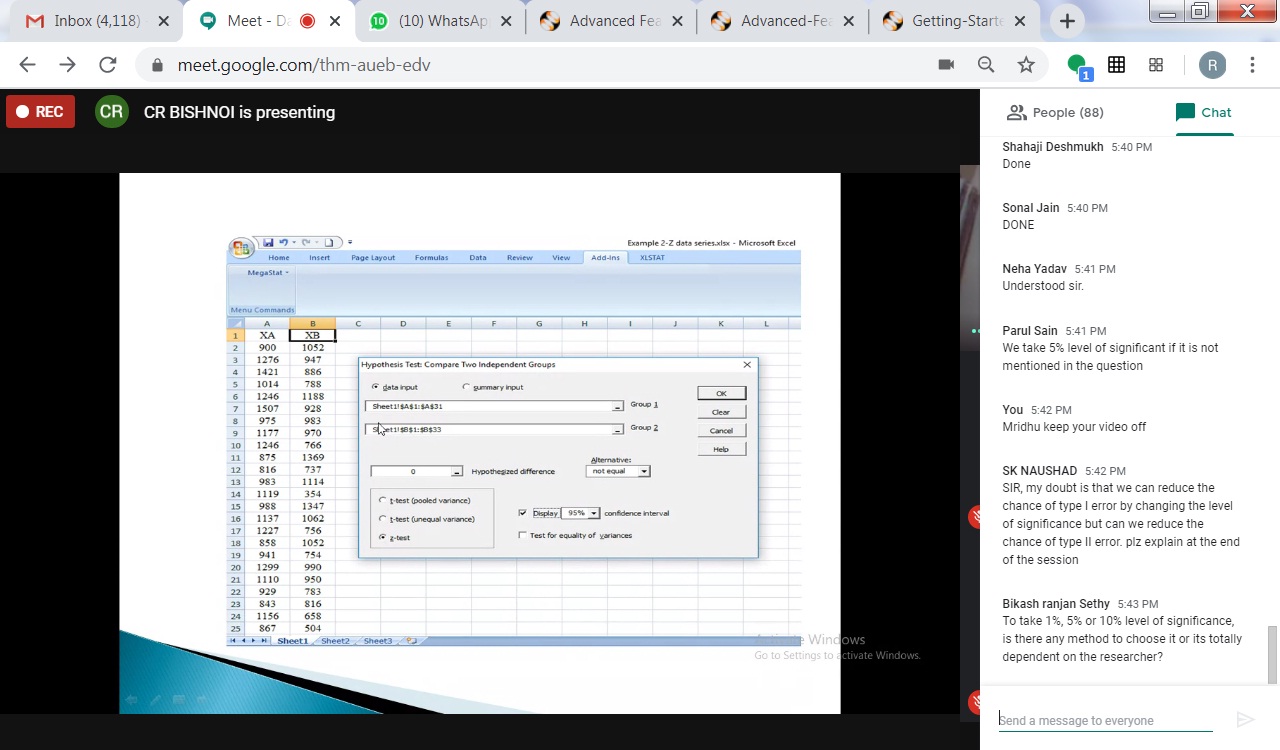
Task: Choose the t-test (pooled variance) option
Action: 382,500
